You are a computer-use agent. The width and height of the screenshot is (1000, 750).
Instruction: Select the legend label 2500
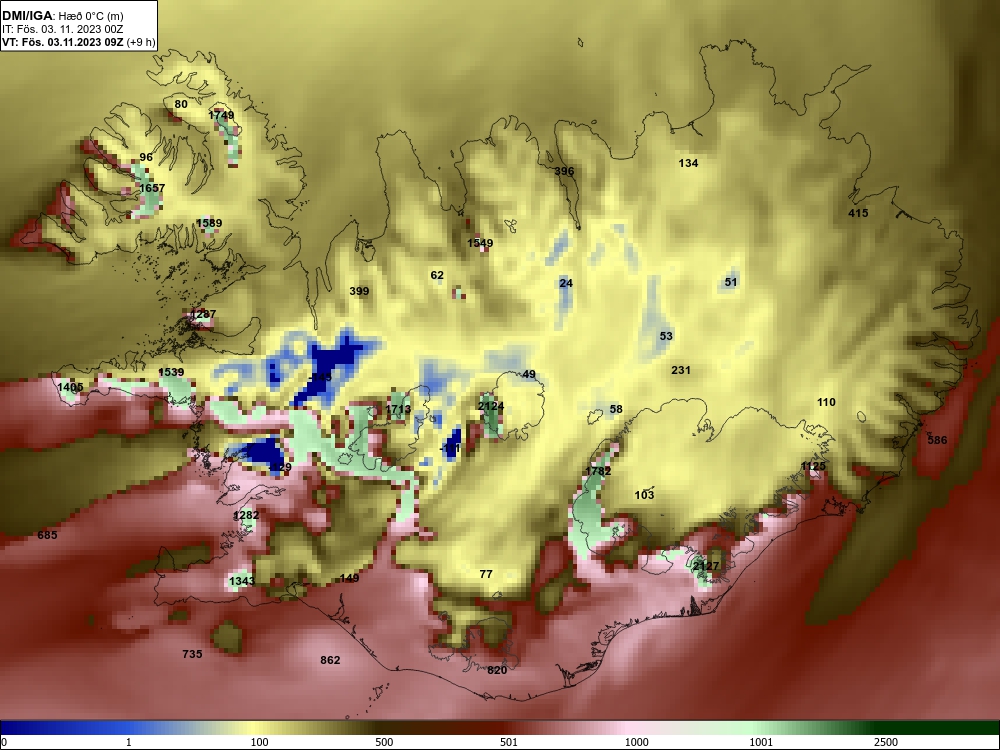pos(886,742)
